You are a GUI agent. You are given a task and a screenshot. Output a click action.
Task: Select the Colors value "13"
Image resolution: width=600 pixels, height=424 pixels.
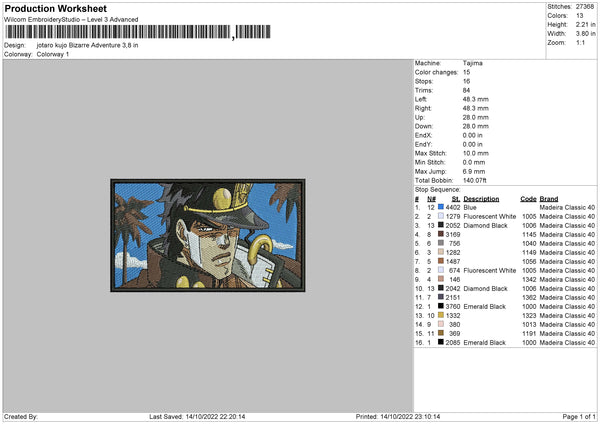[x=580, y=16]
